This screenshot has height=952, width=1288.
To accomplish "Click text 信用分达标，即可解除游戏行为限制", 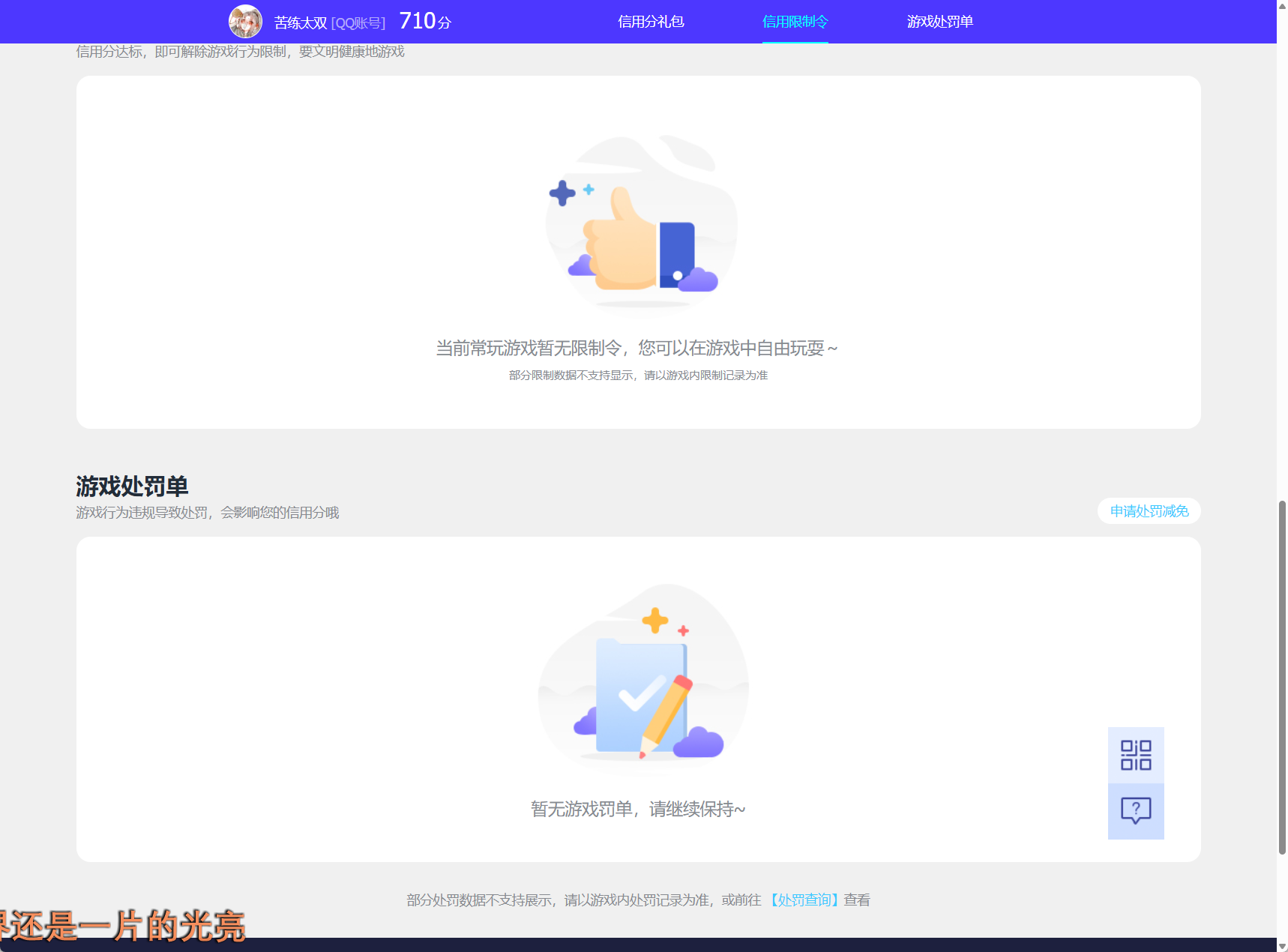I will 181,52.
